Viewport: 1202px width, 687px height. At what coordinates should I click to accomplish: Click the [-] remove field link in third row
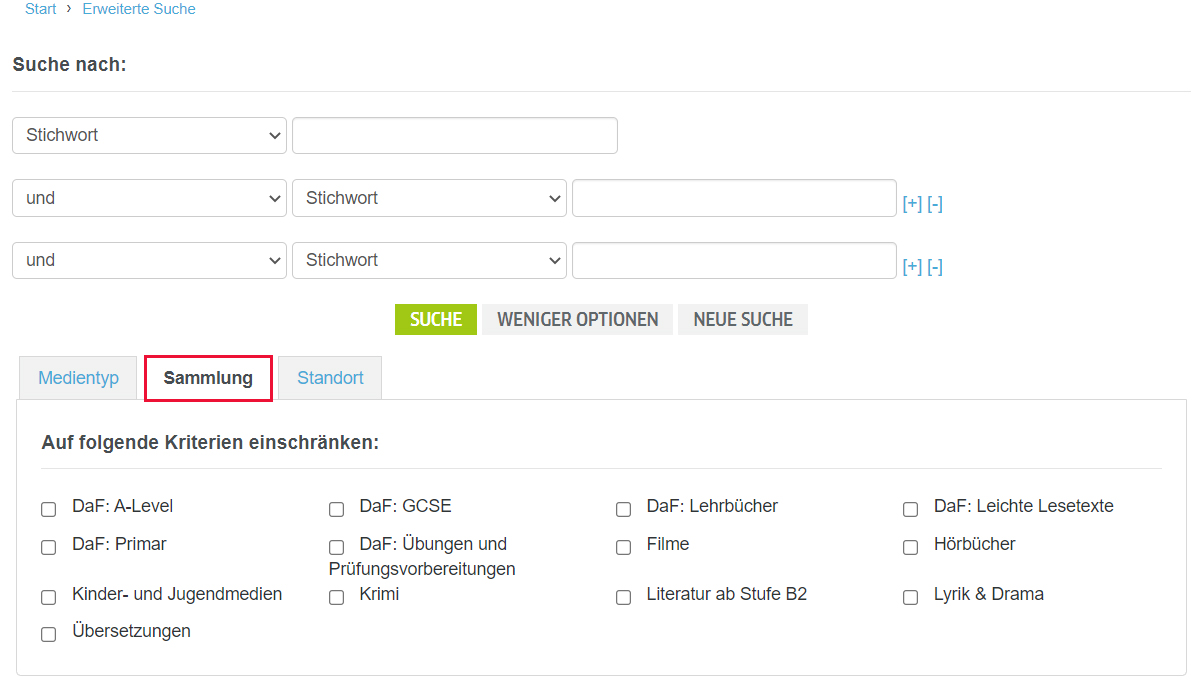(x=935, y=266)
